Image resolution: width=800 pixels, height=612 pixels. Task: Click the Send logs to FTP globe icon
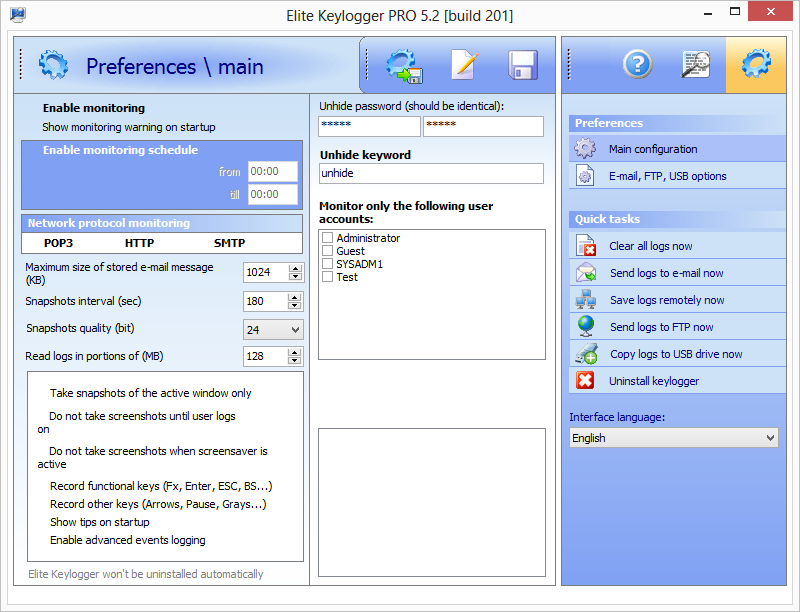click(x=585, y=327)
